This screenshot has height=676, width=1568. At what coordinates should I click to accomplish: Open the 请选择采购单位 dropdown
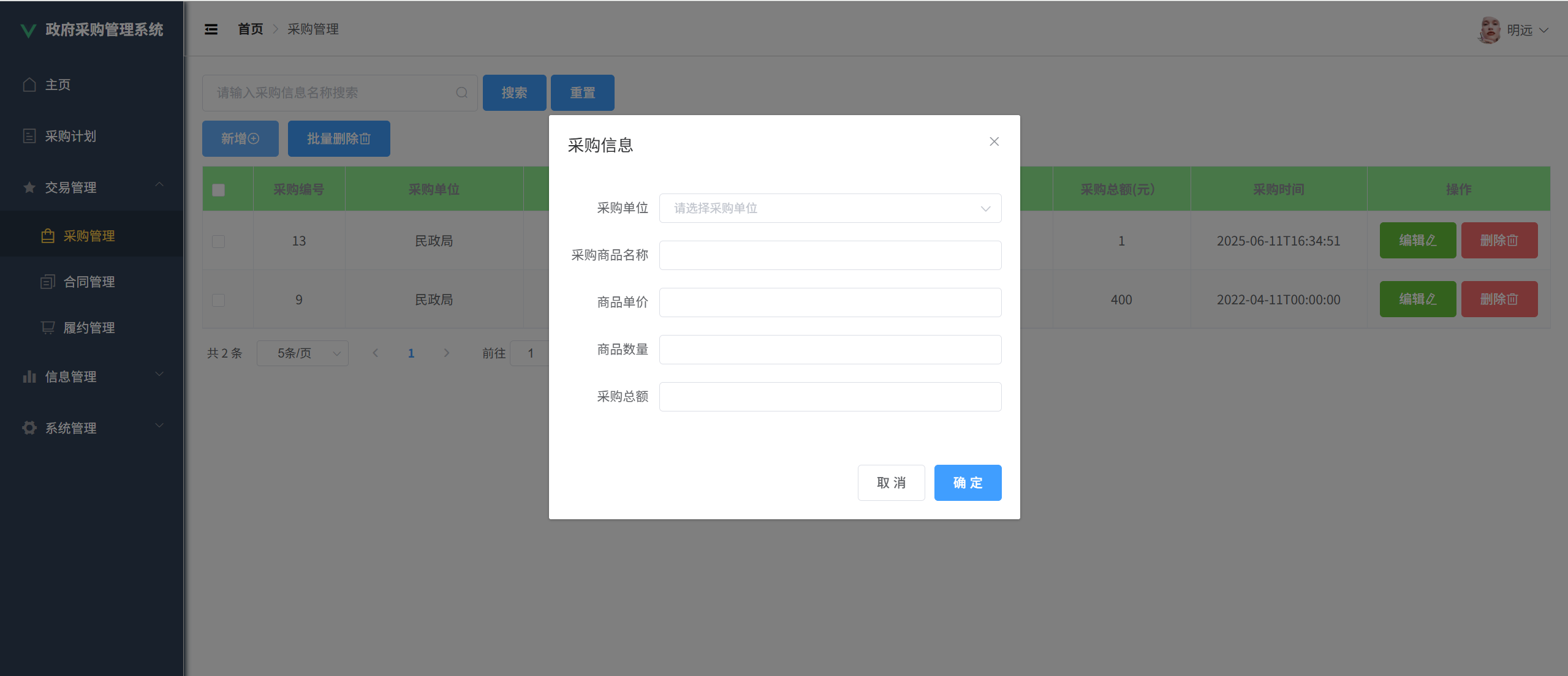coord(830,208)
